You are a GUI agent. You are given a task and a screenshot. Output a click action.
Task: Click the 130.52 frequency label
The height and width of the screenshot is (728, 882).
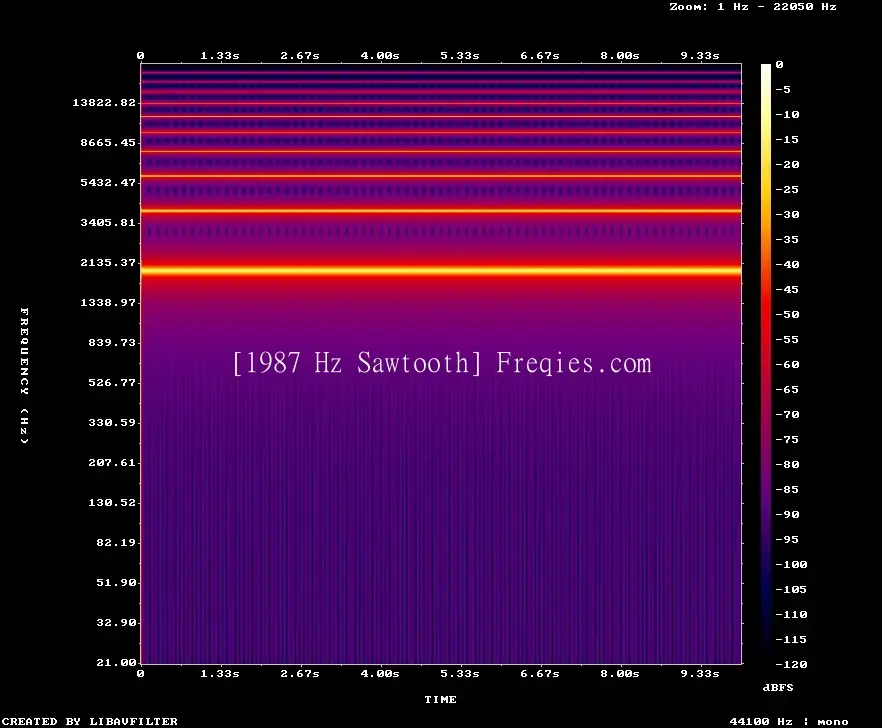click(112, 502)
